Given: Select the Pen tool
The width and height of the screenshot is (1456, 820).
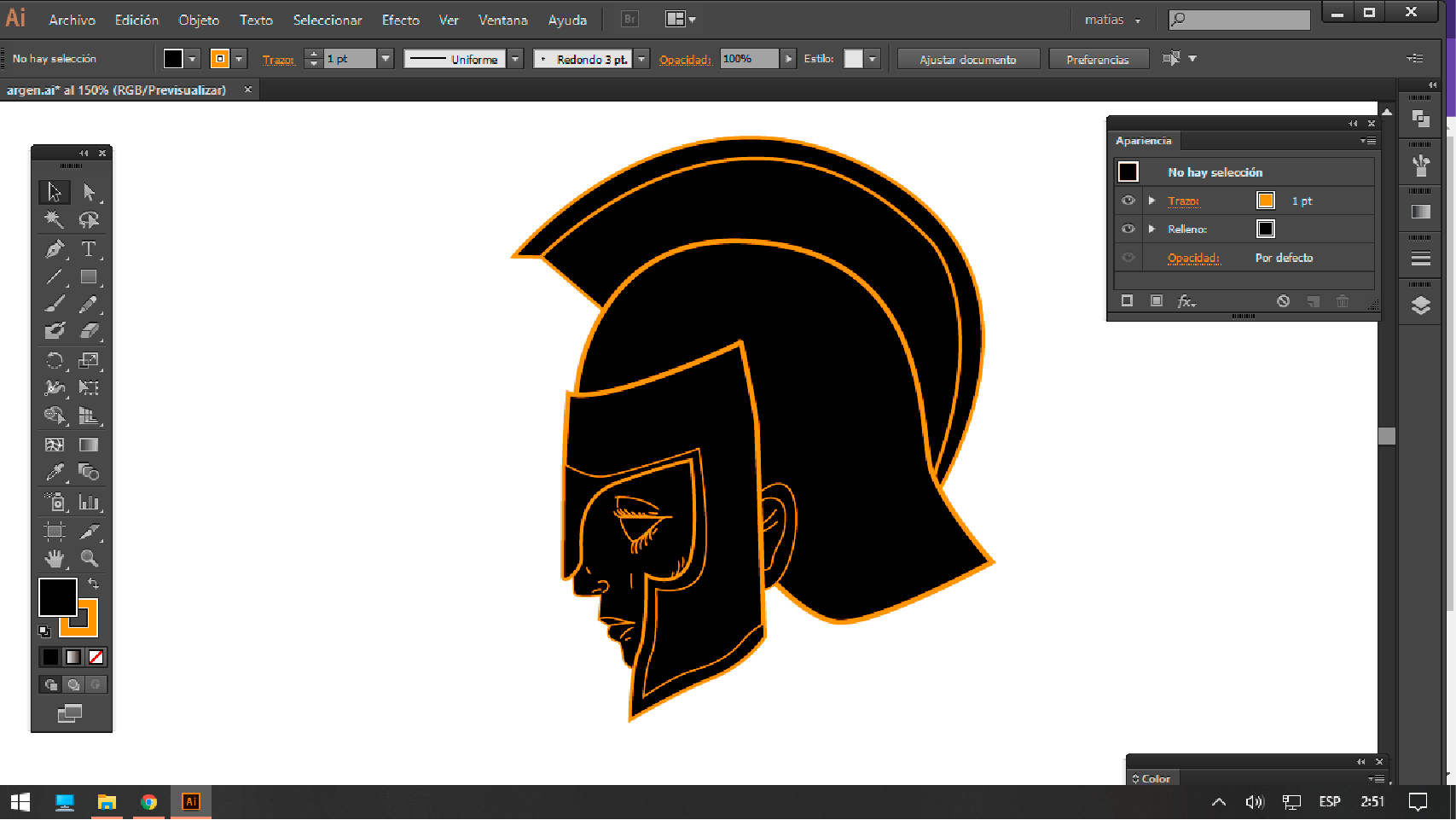Looking at the screenshot, I should pyautogui.click(x=55, y=249).
